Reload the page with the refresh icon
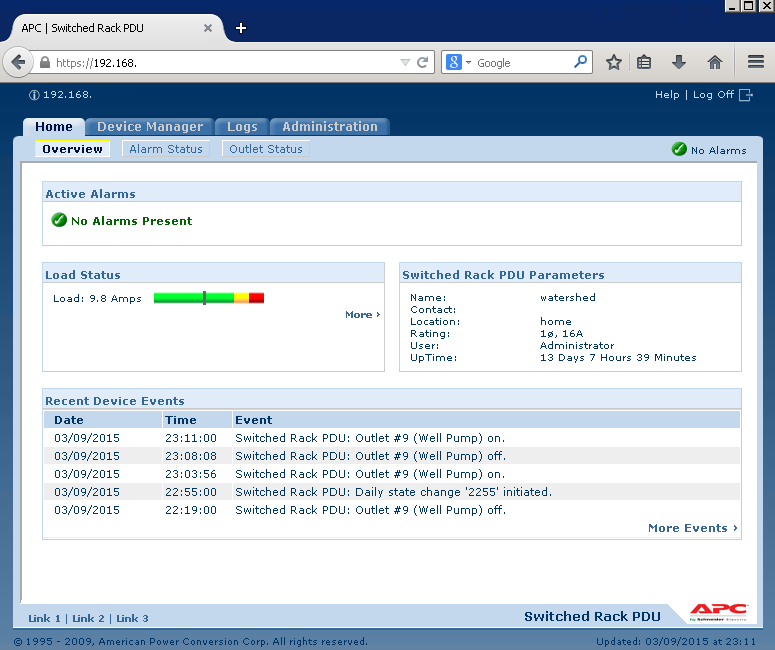The width and height of the screenshot is (775, 650). click(422, 63)
